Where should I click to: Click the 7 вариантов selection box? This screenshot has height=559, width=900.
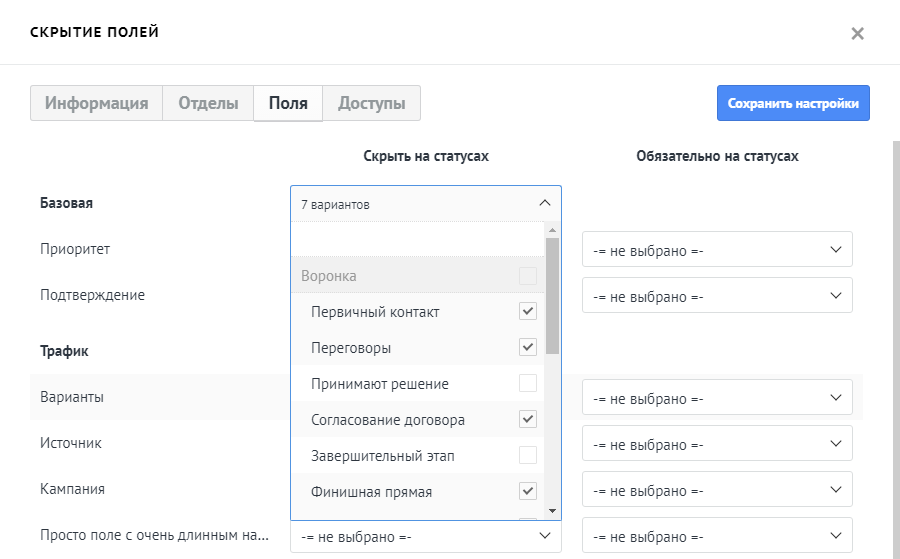click(425, 204)
